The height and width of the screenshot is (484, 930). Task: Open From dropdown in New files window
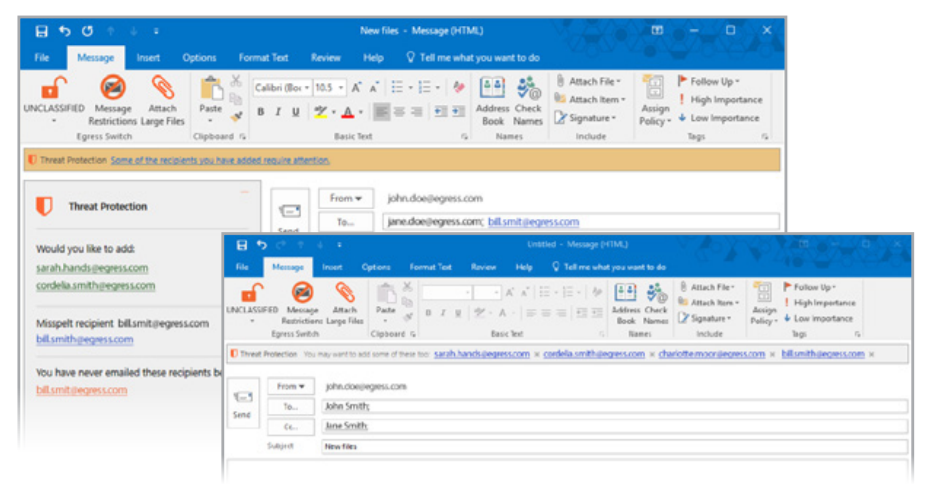(x=346, y=198)
